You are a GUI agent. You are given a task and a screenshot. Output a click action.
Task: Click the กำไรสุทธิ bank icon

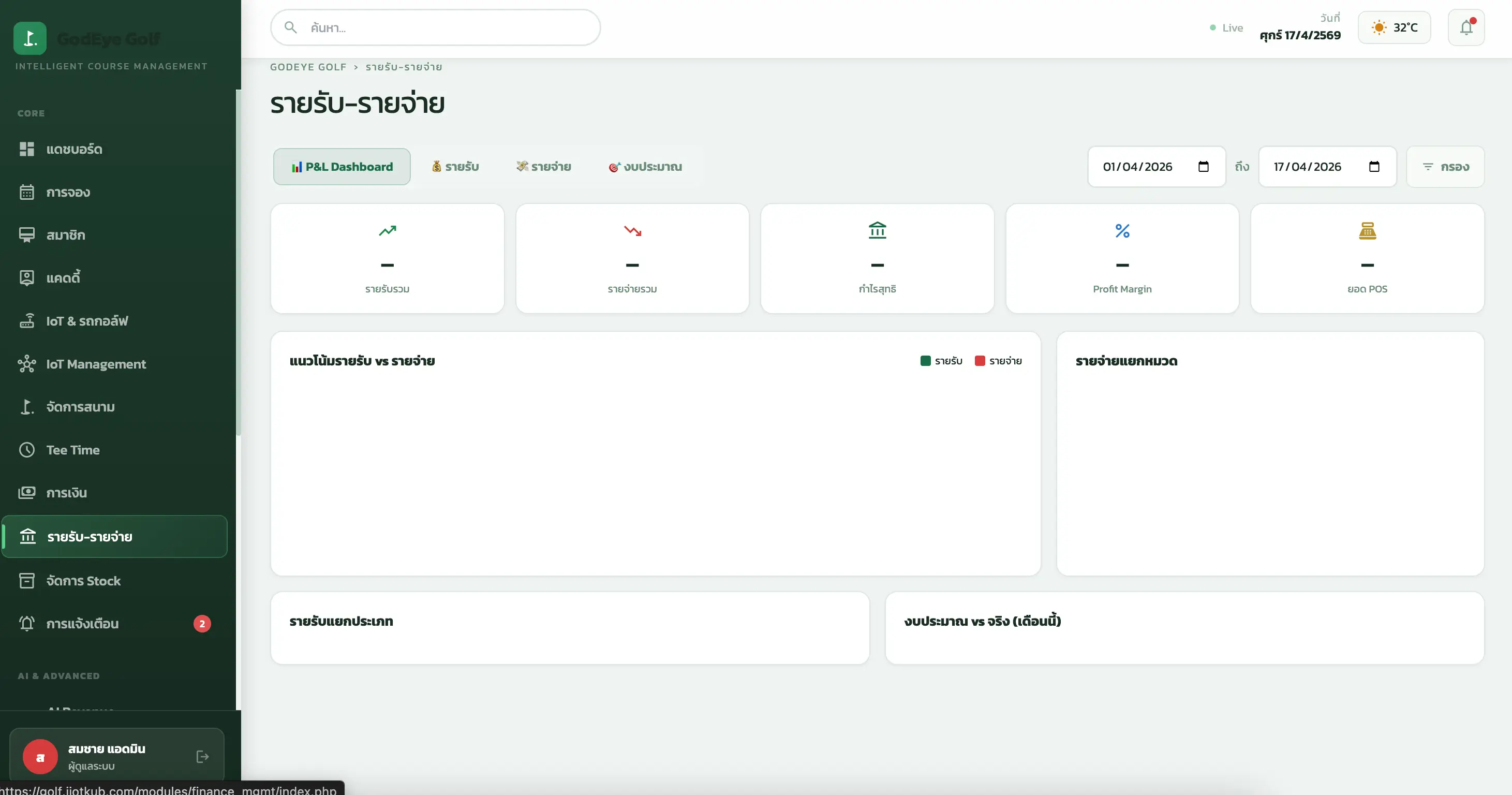(x=878, y=230)
